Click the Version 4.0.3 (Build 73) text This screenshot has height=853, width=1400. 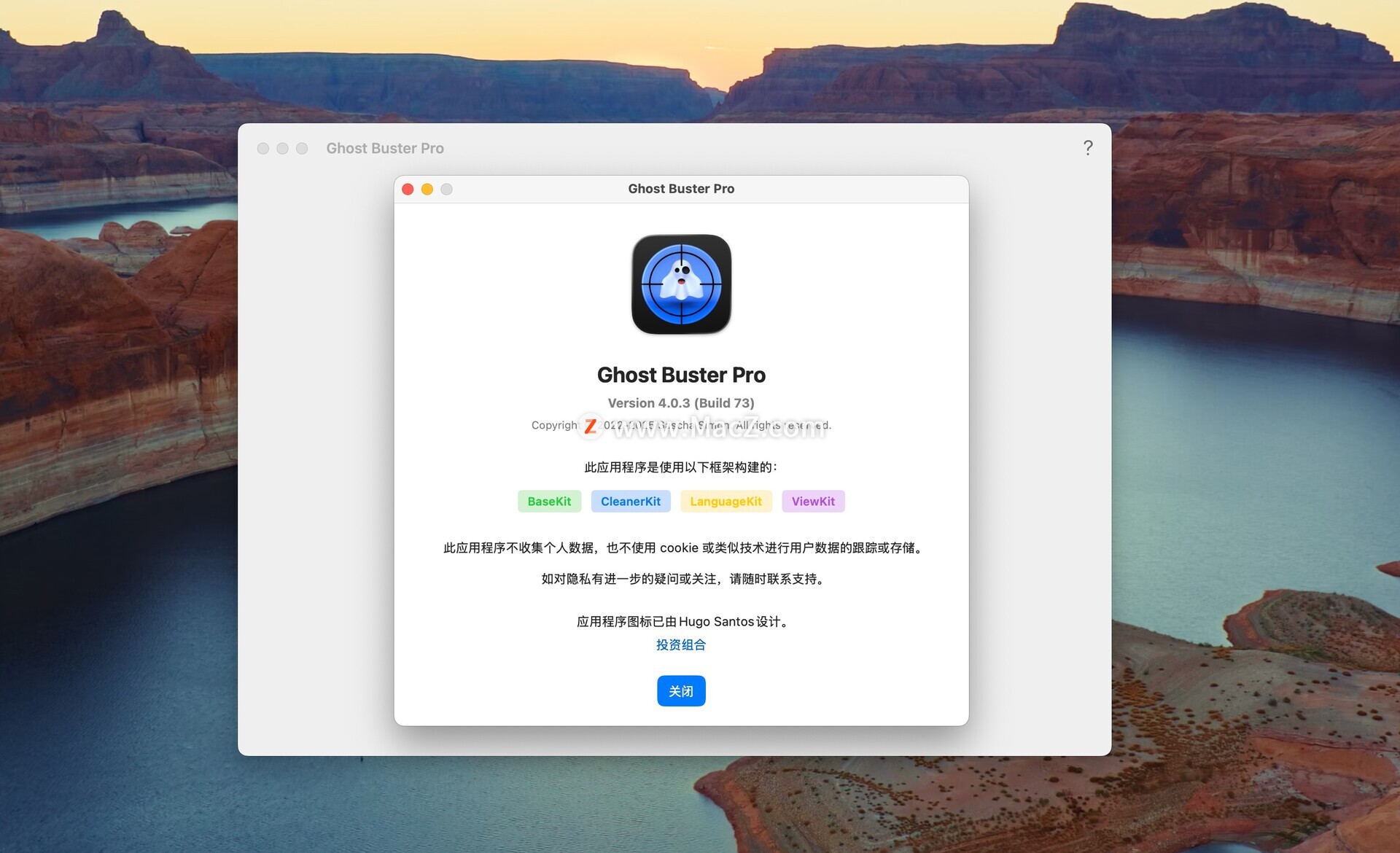[x=680, y=403]
